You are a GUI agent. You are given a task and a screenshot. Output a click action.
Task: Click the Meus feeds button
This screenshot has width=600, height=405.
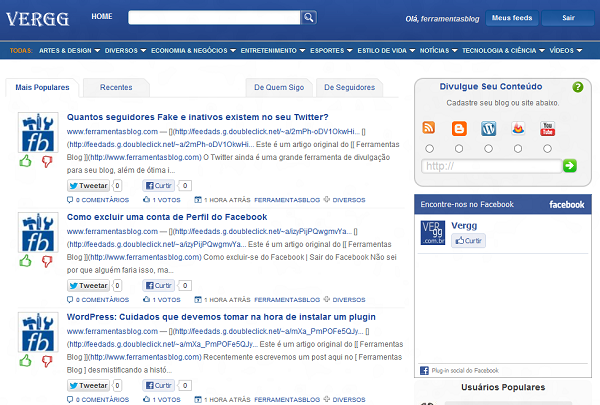click(x=513, y=18)
